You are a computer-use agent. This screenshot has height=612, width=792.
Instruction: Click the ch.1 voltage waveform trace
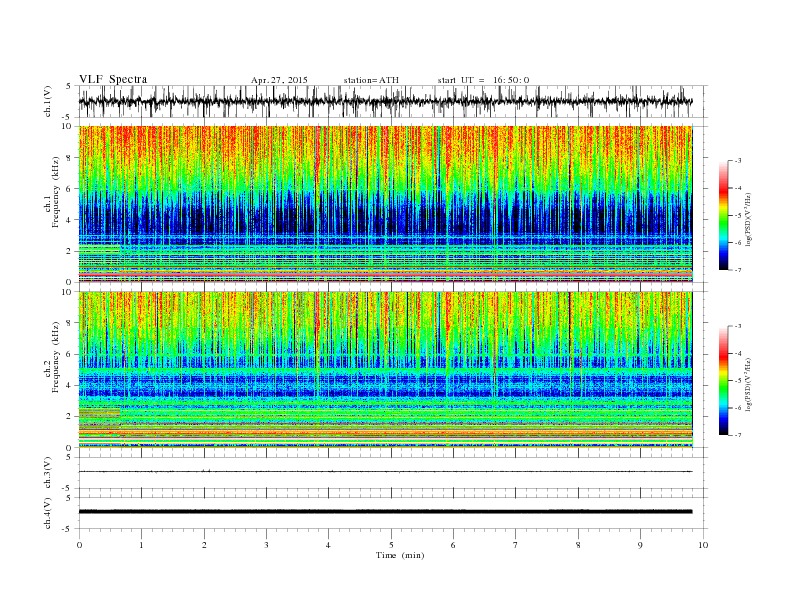(x=385, y=101)
